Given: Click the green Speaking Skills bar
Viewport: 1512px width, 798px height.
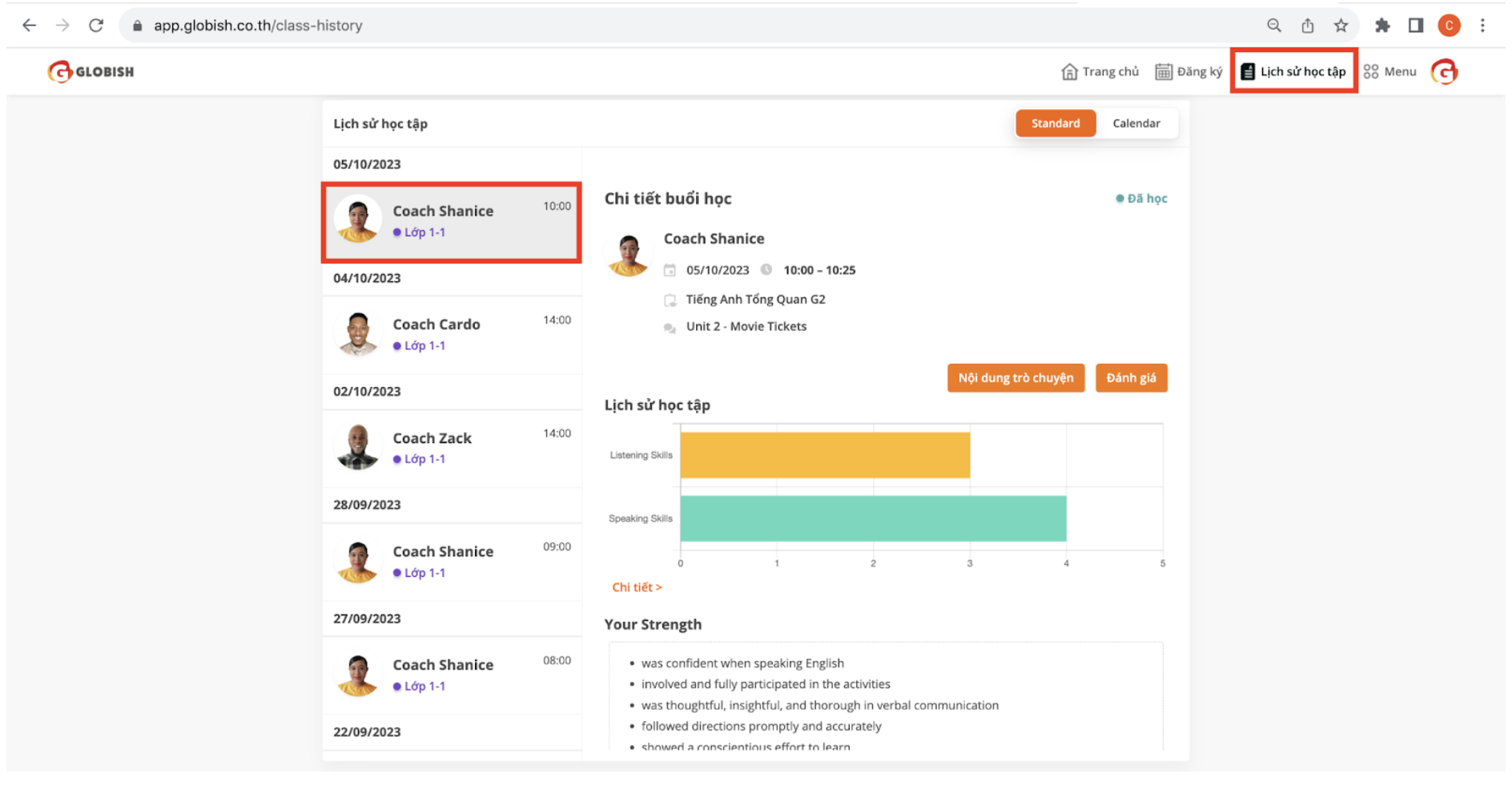Looking at the screenshot, I should 873,518.
